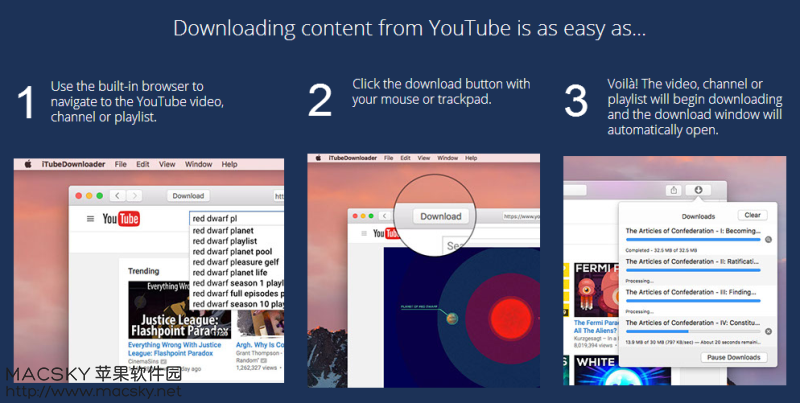Open YouTube hamburger menu in step 1 browser
The height and width of the screenshot is (403, 800).
90,219
